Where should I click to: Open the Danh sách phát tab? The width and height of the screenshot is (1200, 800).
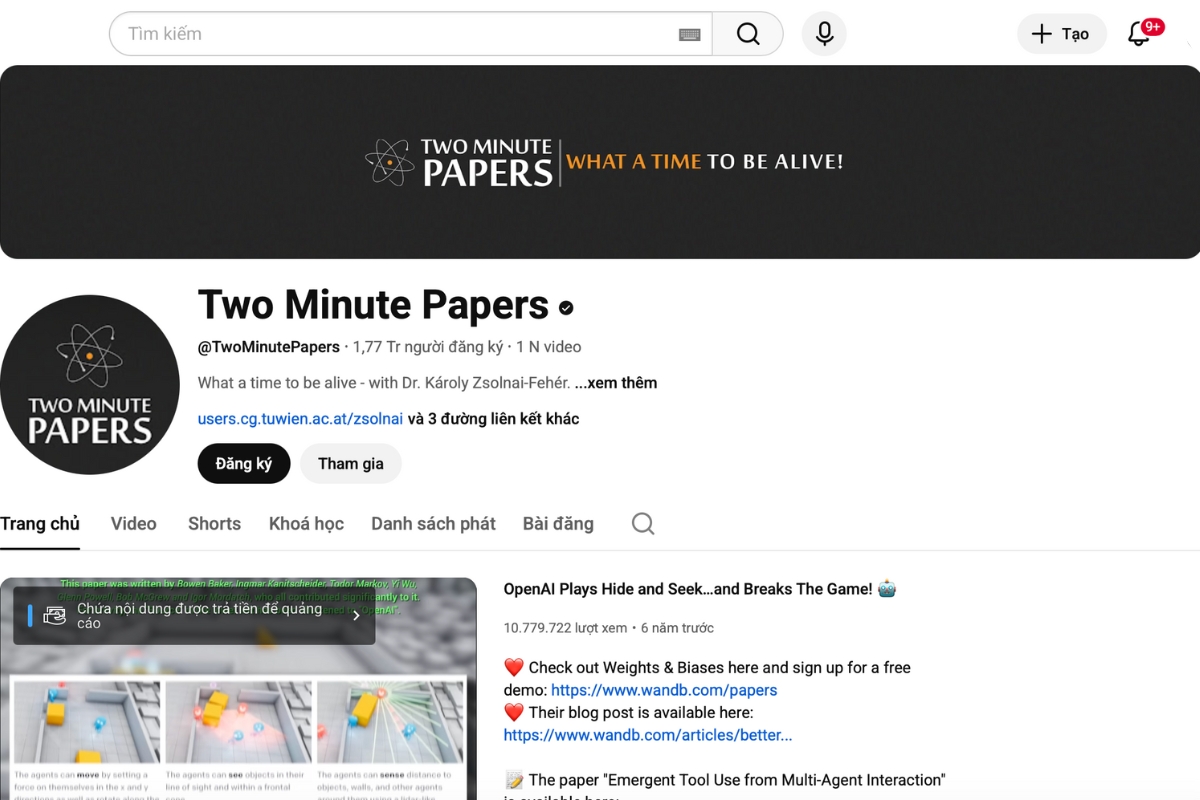433,524
